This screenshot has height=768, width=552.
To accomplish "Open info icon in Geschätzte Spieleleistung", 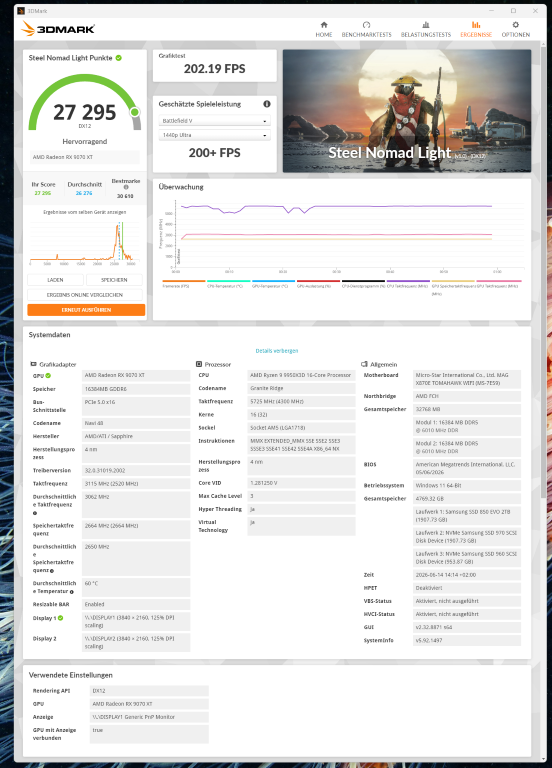I will point(267,104).
